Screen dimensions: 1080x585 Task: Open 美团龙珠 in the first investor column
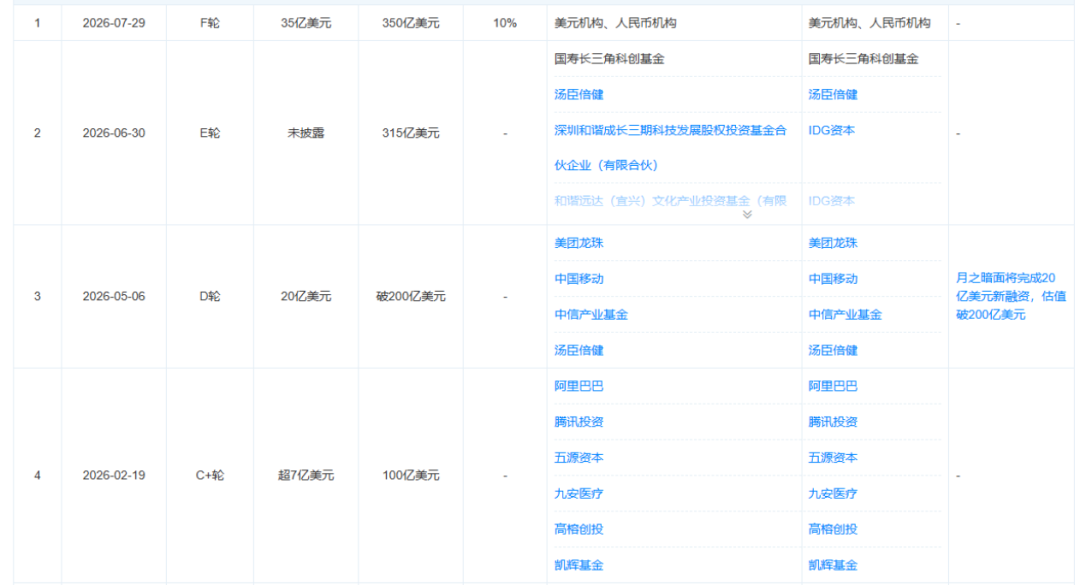(579, 243)
